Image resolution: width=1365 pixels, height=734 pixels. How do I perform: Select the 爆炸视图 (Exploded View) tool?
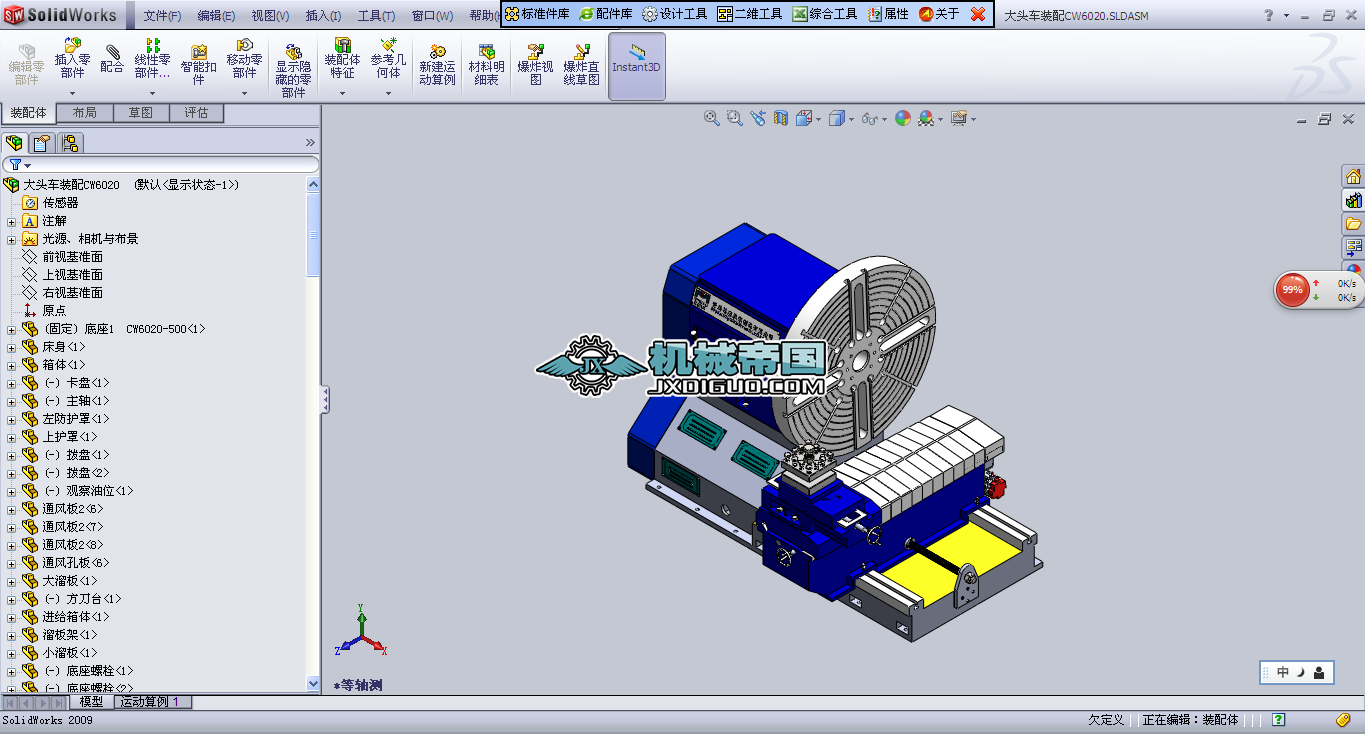click(x=534, y=60)
